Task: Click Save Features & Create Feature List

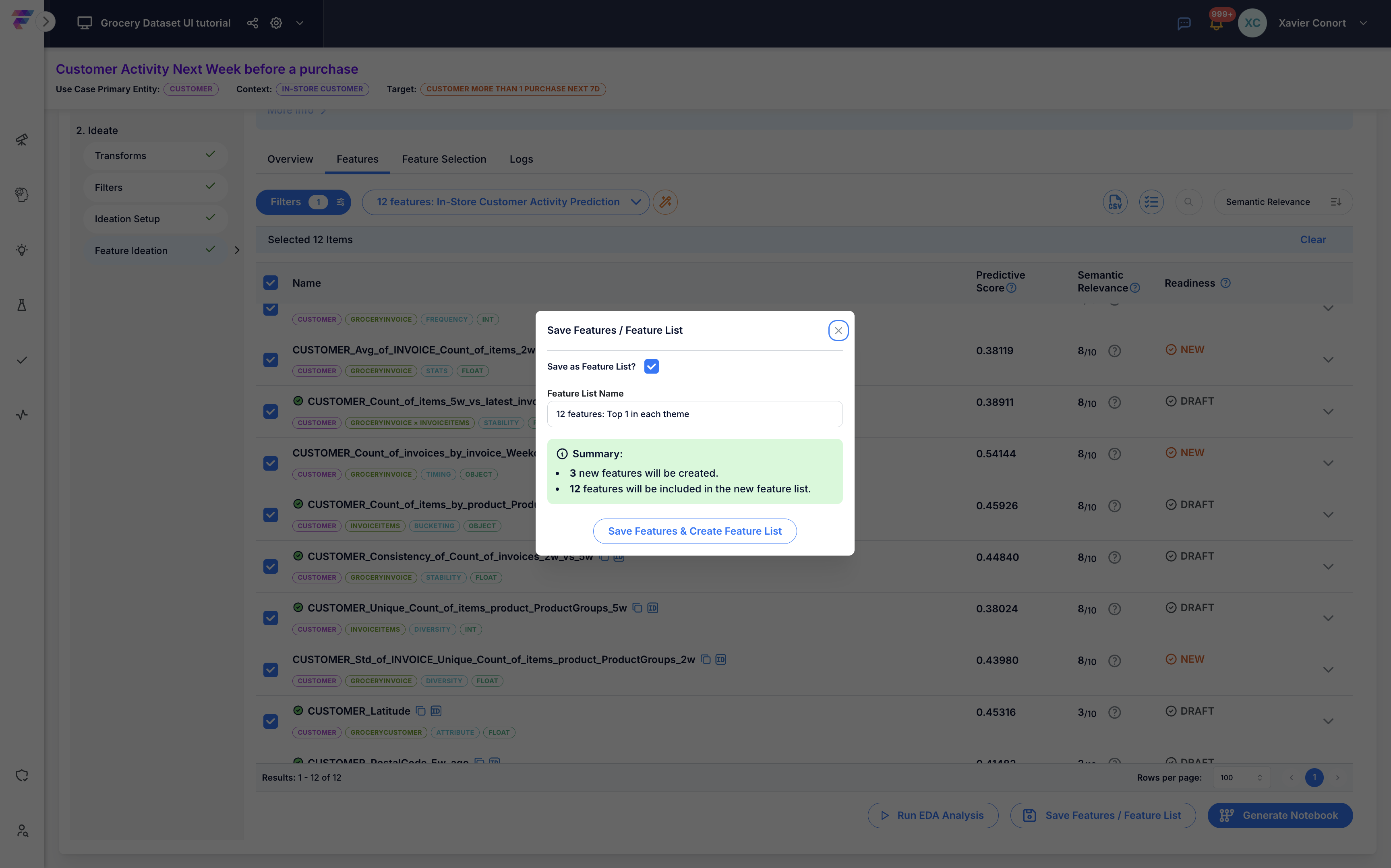Action: pyautogui.click(x=695, y=531)
